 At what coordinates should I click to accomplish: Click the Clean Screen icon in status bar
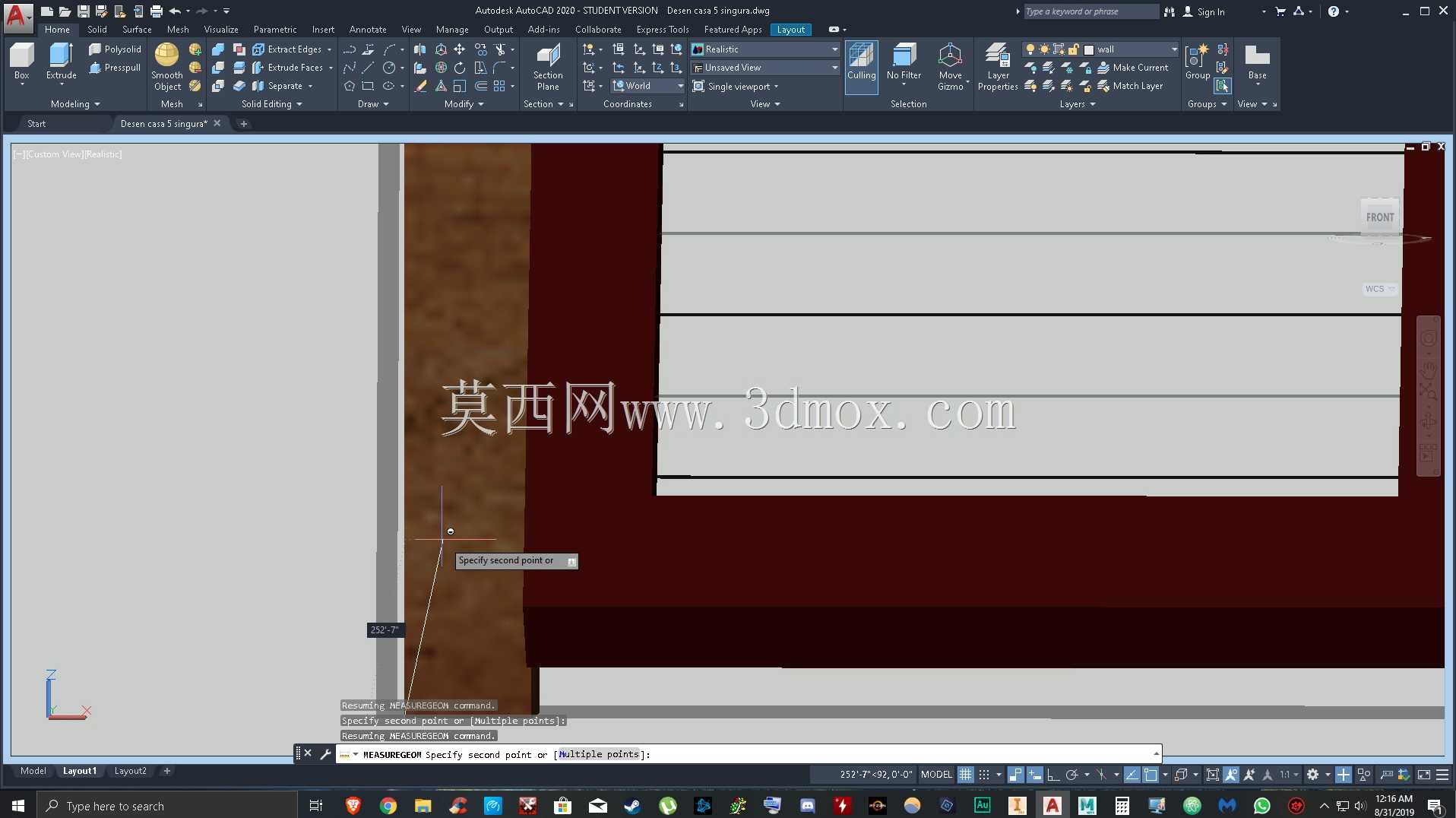pyautogui.click(x=1423, y=775)
